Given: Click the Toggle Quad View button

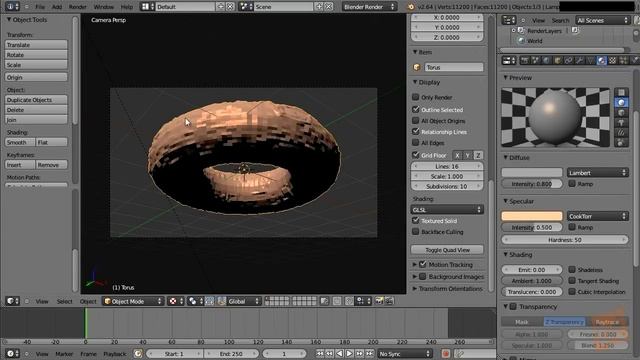Looking at the screenshot, I should [x=447, y=250].
